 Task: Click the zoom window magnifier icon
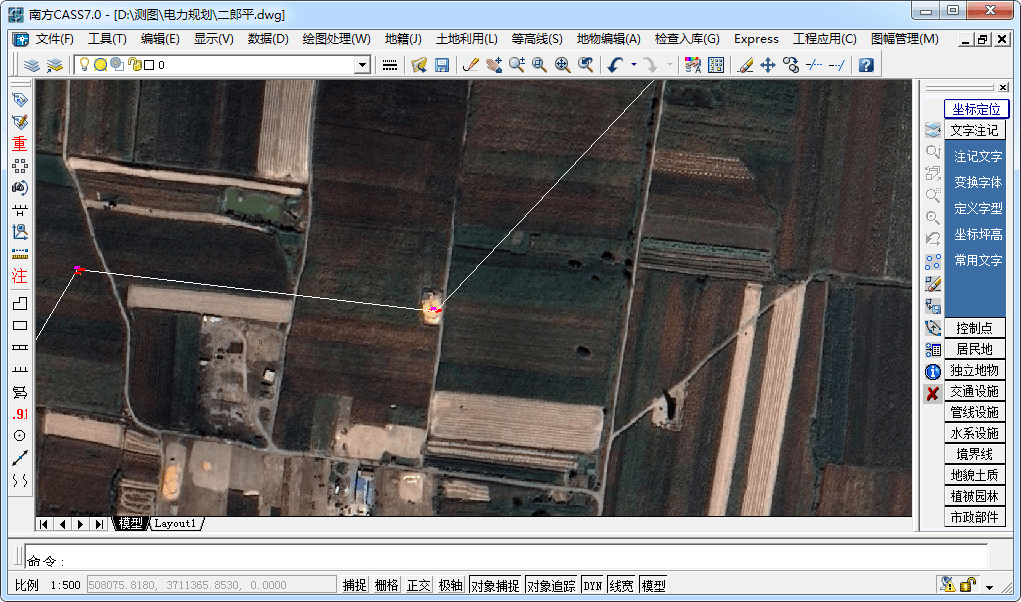click(x=539, y=65)
